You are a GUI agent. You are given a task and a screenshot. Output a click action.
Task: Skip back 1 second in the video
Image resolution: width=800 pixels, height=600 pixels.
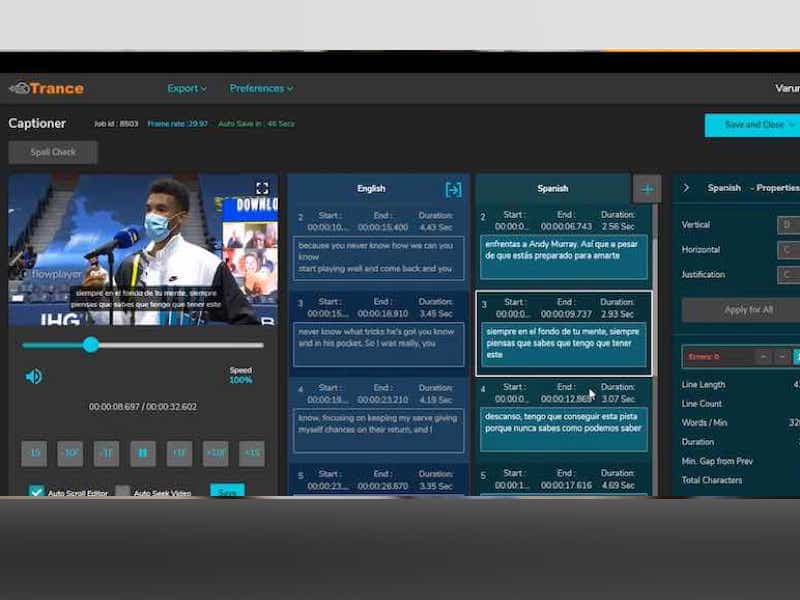(106, 453)
